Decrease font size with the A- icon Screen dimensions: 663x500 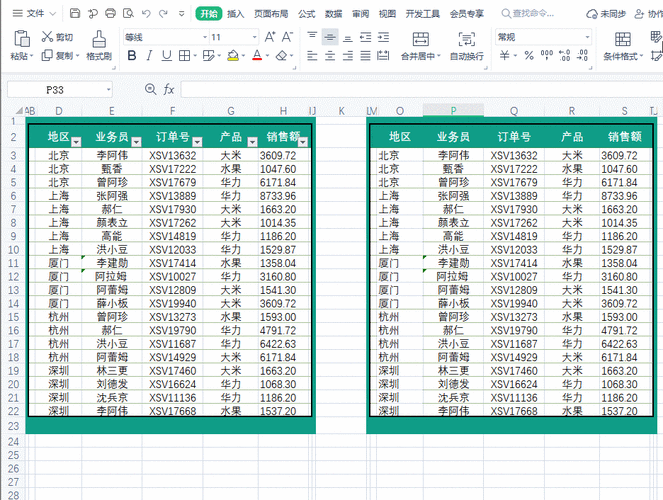pyautogui.click(x=287, y=37)
